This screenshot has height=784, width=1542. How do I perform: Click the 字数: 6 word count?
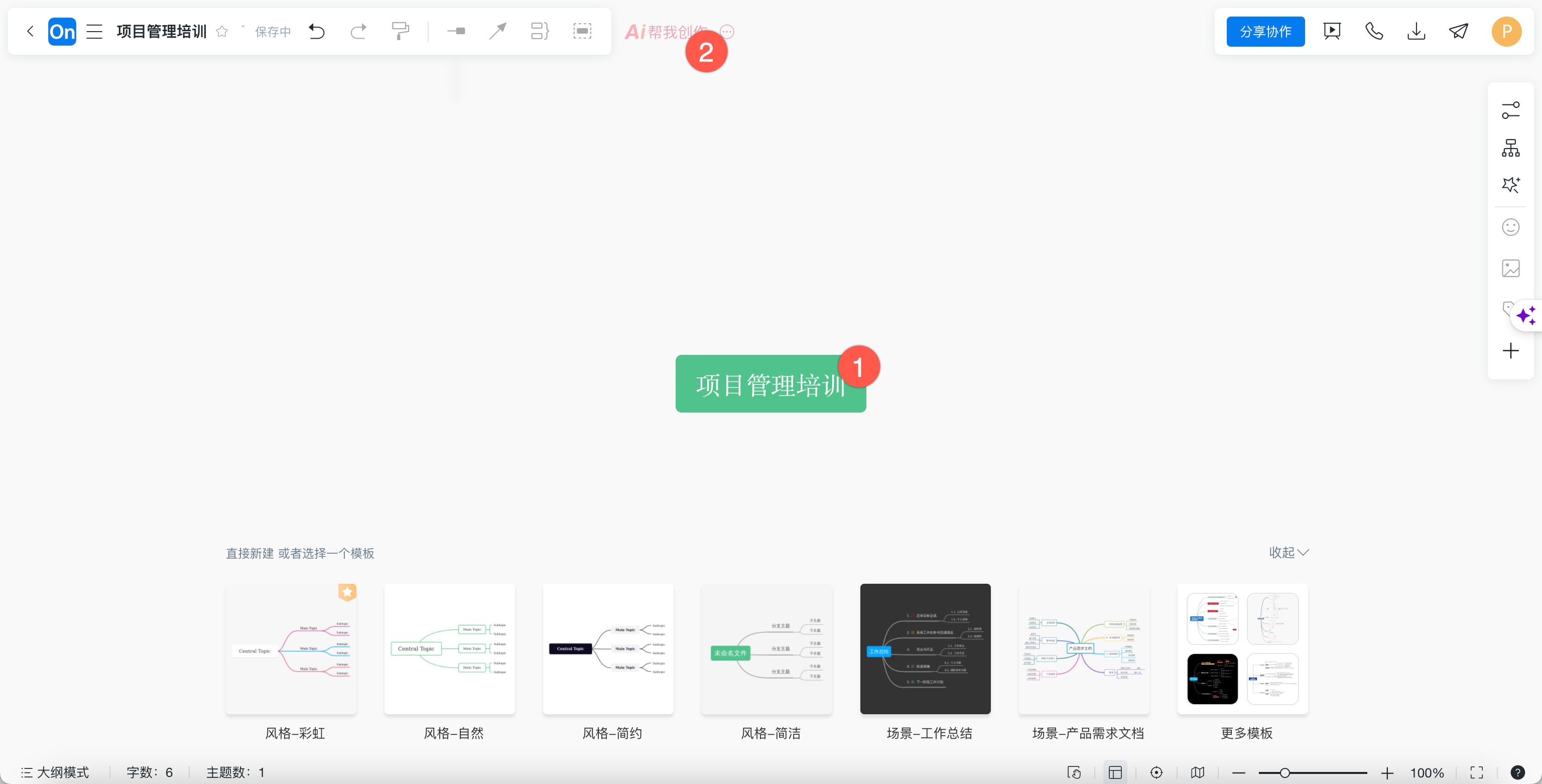pos(150,772)
